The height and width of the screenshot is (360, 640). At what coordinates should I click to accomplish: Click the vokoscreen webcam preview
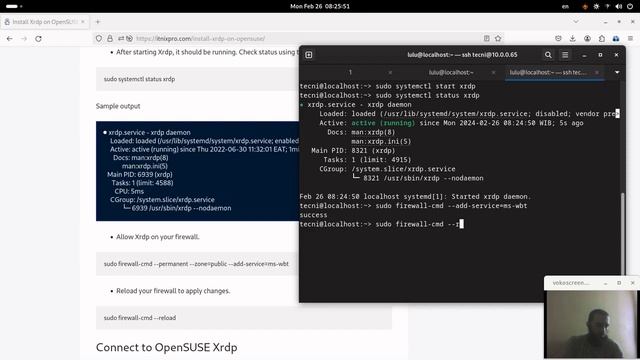pyautogui.click(x=591, y=324)
